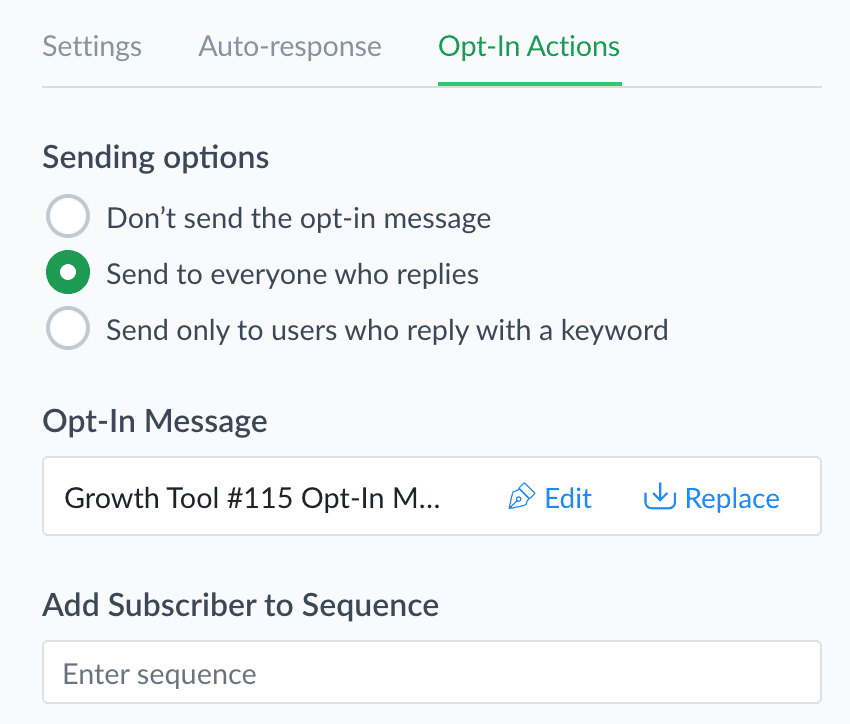Switch to the Settings tab

click(x=91, y=46)
